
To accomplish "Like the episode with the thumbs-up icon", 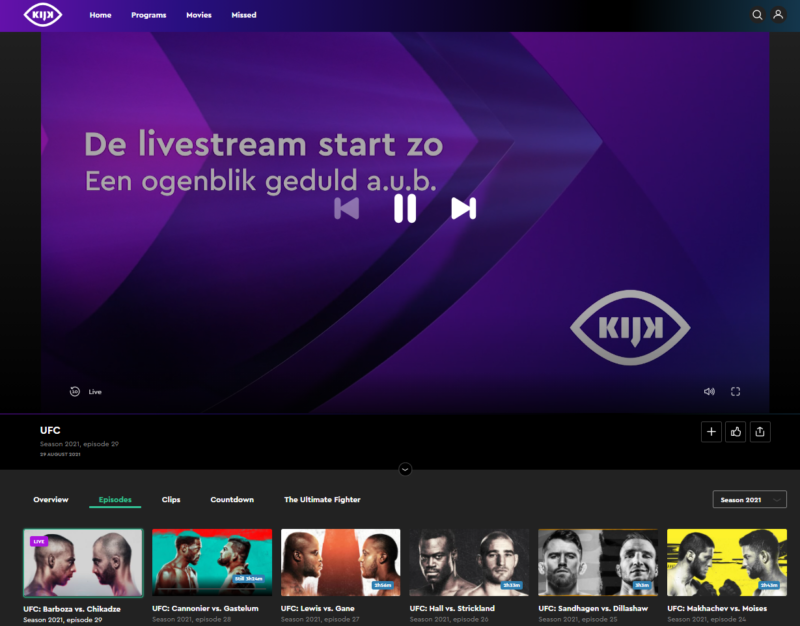I will pyautogui.click(x=736, y=431).
